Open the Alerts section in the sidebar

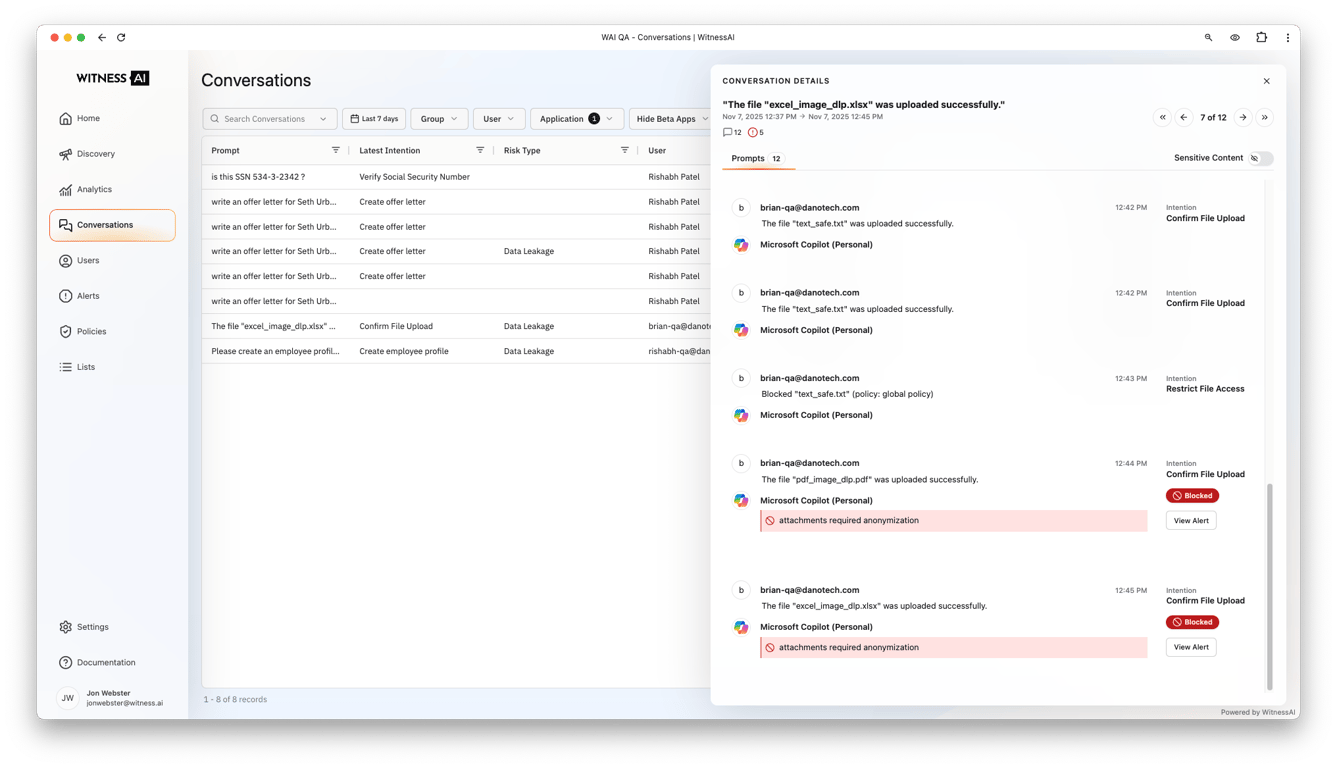pos(112,296)
